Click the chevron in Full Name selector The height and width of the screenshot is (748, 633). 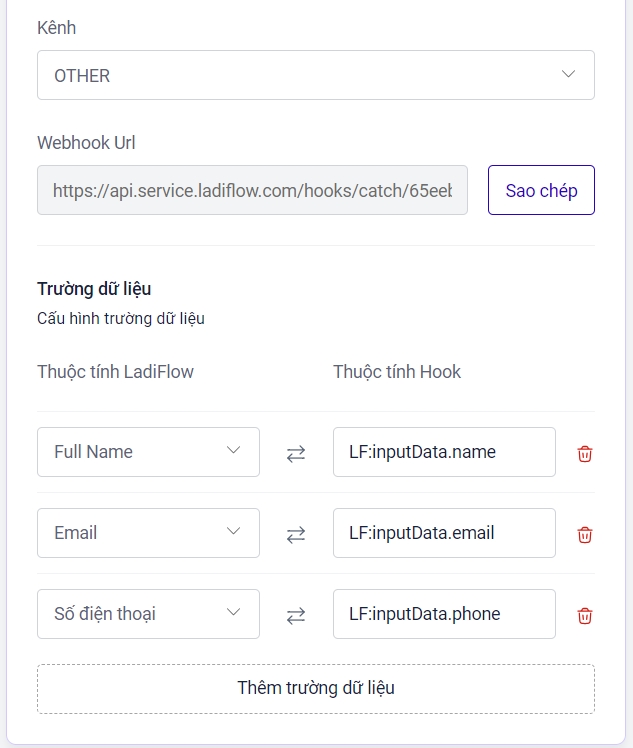[234, 451]
